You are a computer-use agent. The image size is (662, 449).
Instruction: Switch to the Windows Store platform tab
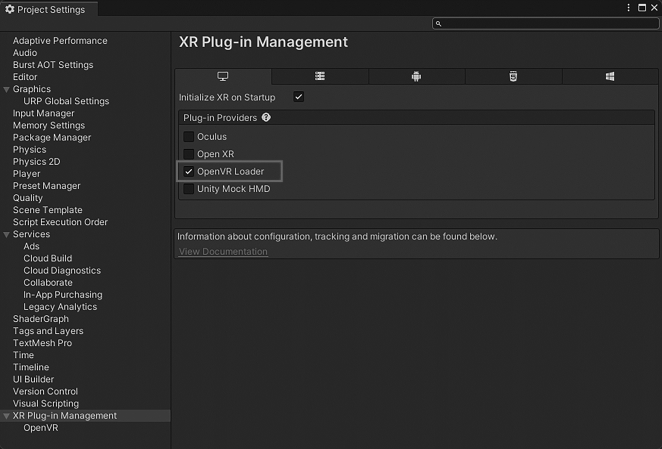coord(610,76)
